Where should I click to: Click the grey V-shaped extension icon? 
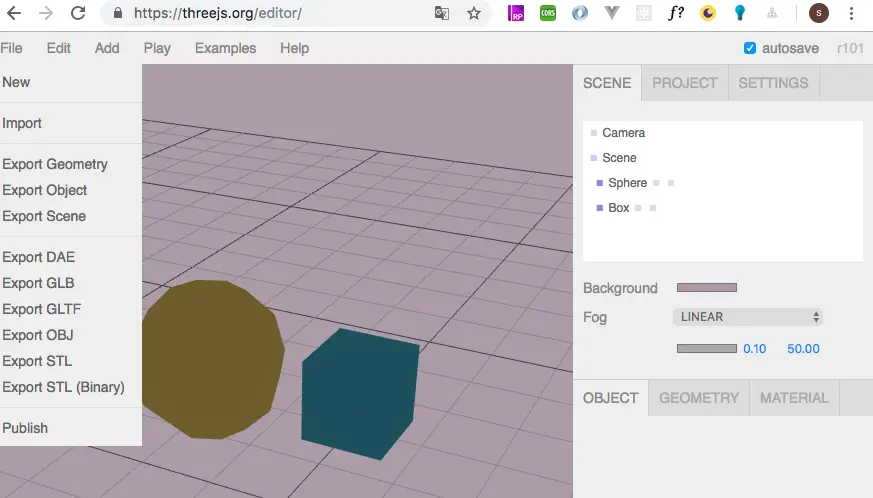tap(612, 13)
